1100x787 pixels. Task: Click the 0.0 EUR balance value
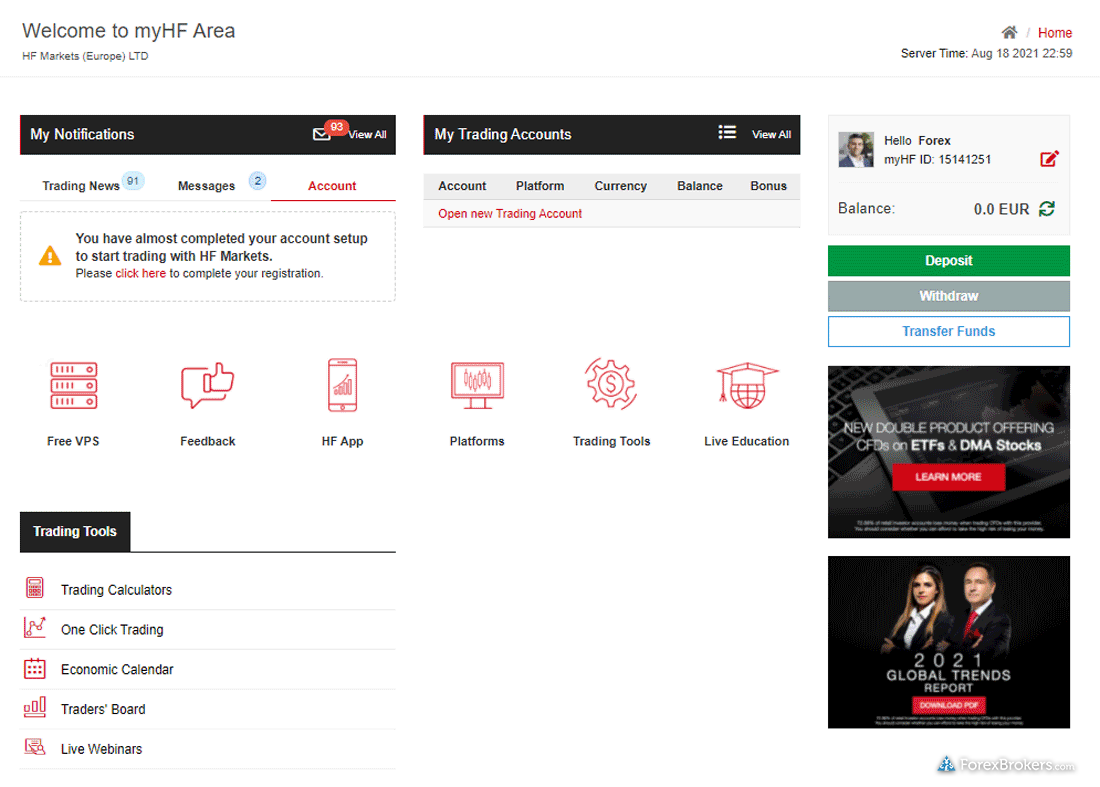pyautogui.click(x=1001, y=209)
